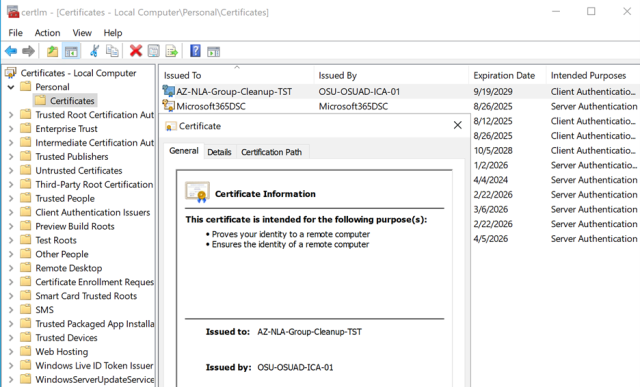The width and height of the screenshot is (640, 387).
Task: Click the Trusted Publishers folder icon
Action: click(26, 156)
